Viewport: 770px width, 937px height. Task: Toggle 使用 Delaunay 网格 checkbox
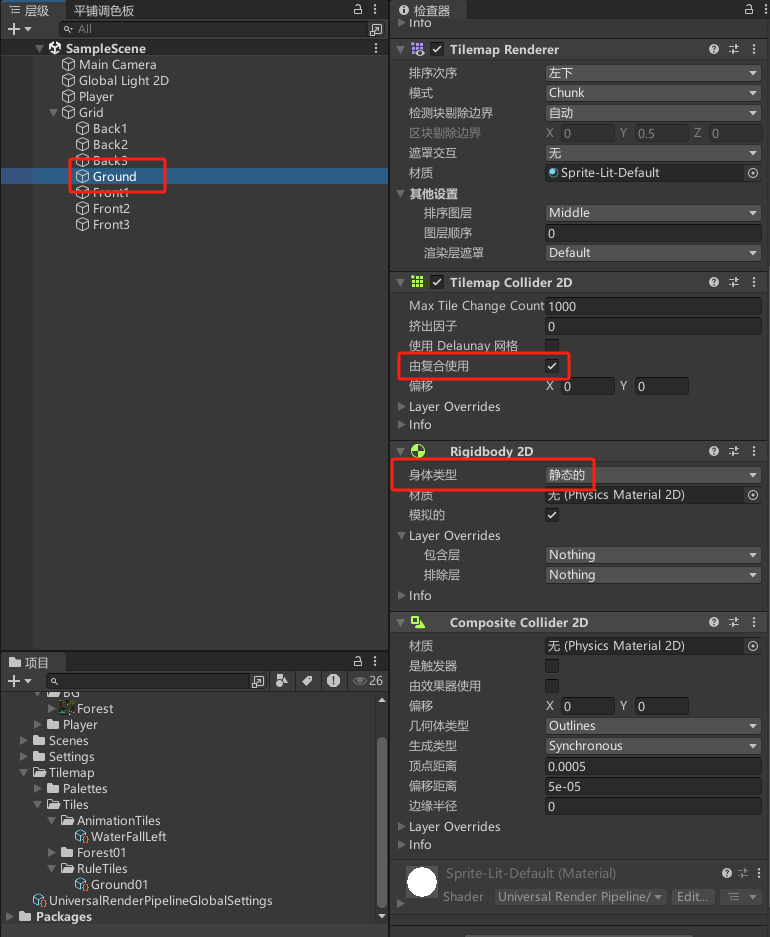pyautogui.click(x=552, y=345)
